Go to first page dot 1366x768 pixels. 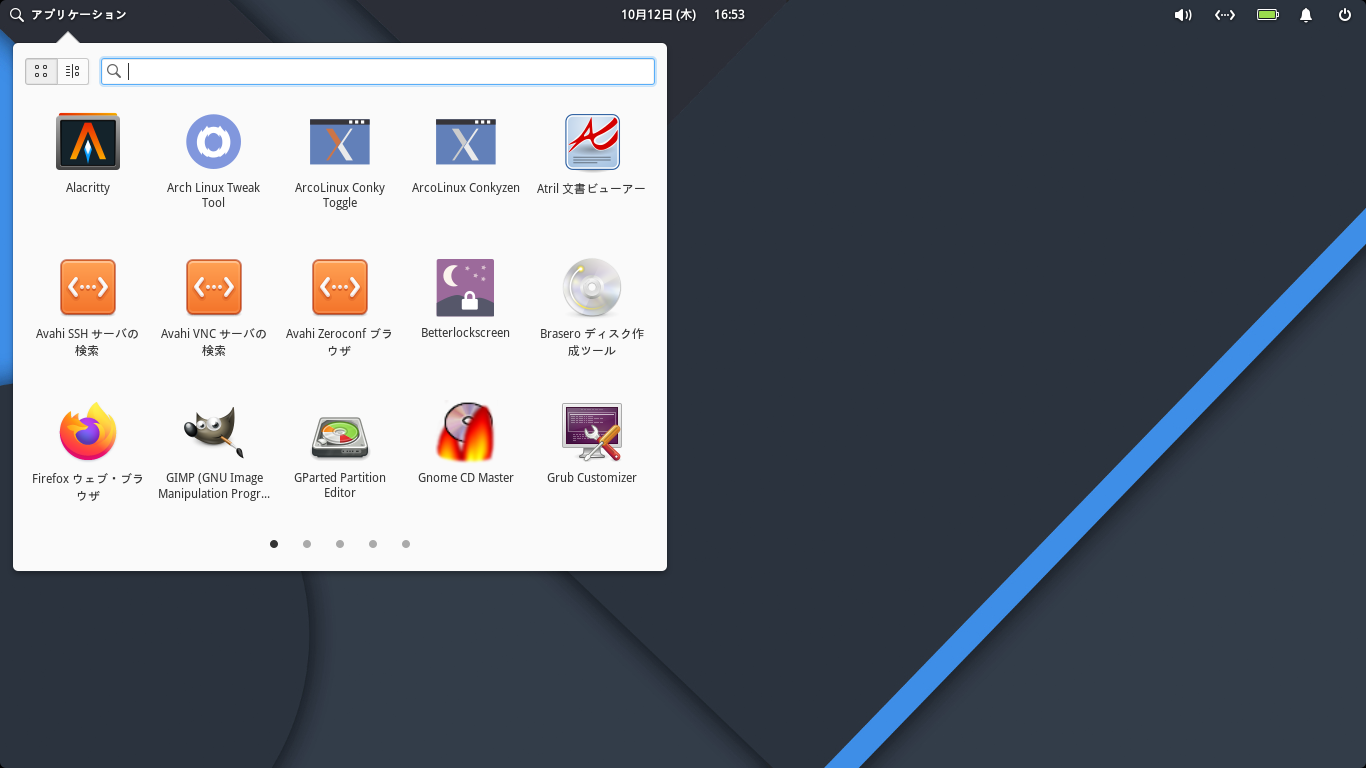pos(274,544)
